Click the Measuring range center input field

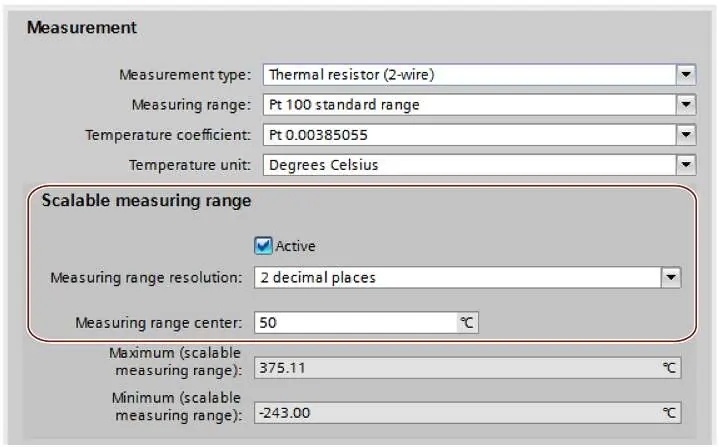click(356, 322)
